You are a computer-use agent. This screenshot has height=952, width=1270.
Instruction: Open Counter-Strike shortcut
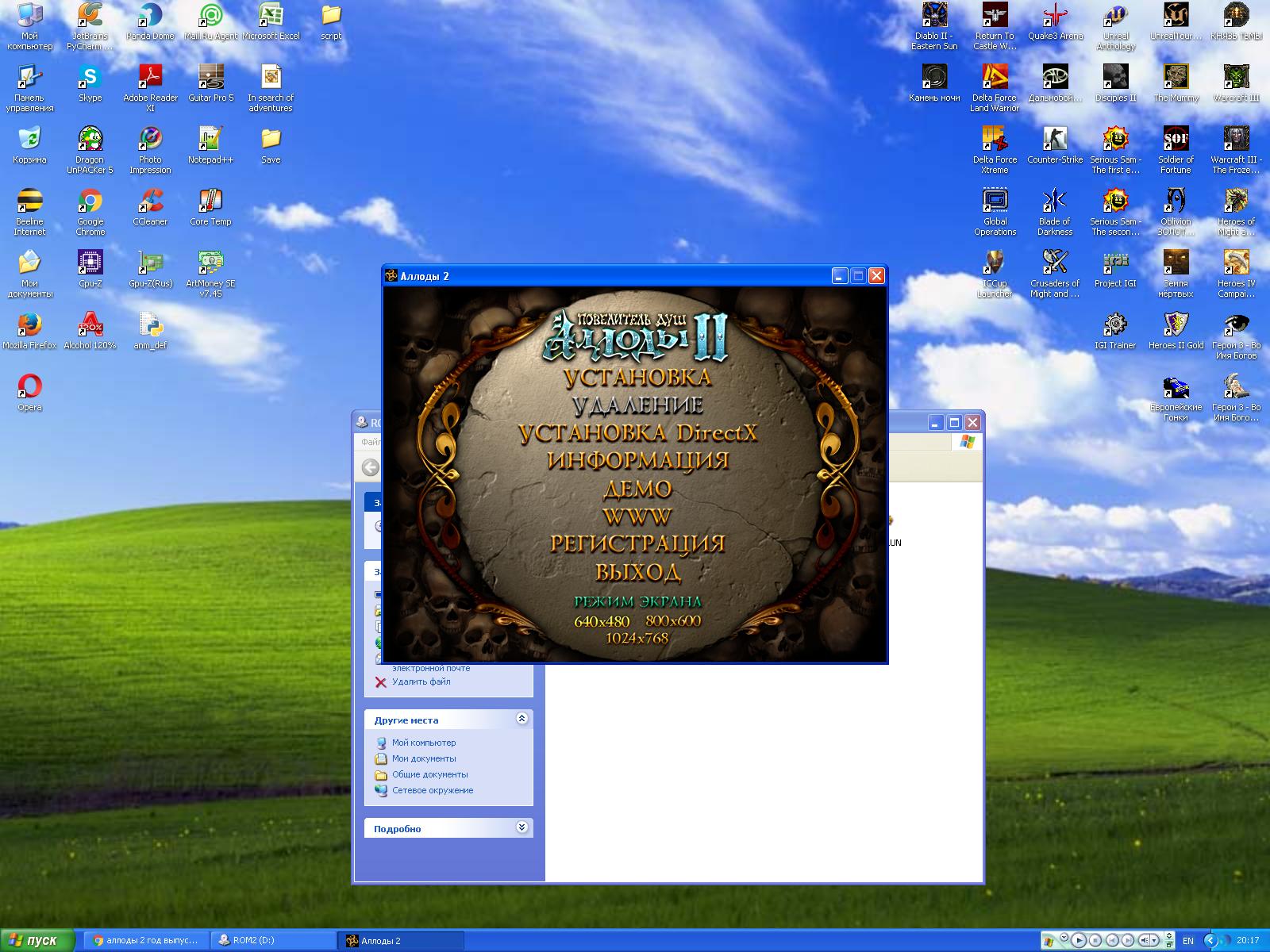click(x=1055, y=146)
